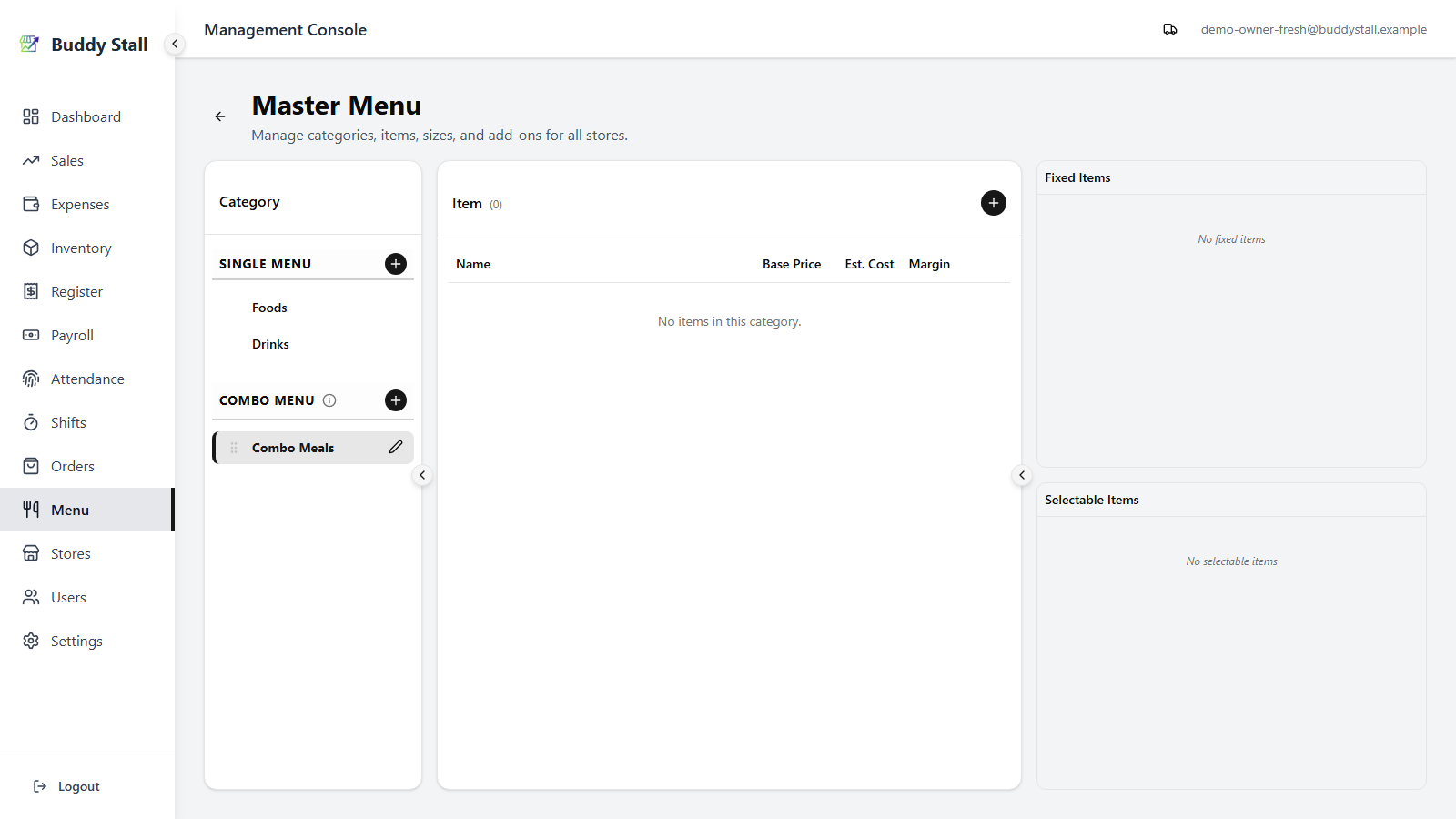Go to Orders
This screenshot has width=1456, height=819.
pyautogui.click(x=86, y=466)
